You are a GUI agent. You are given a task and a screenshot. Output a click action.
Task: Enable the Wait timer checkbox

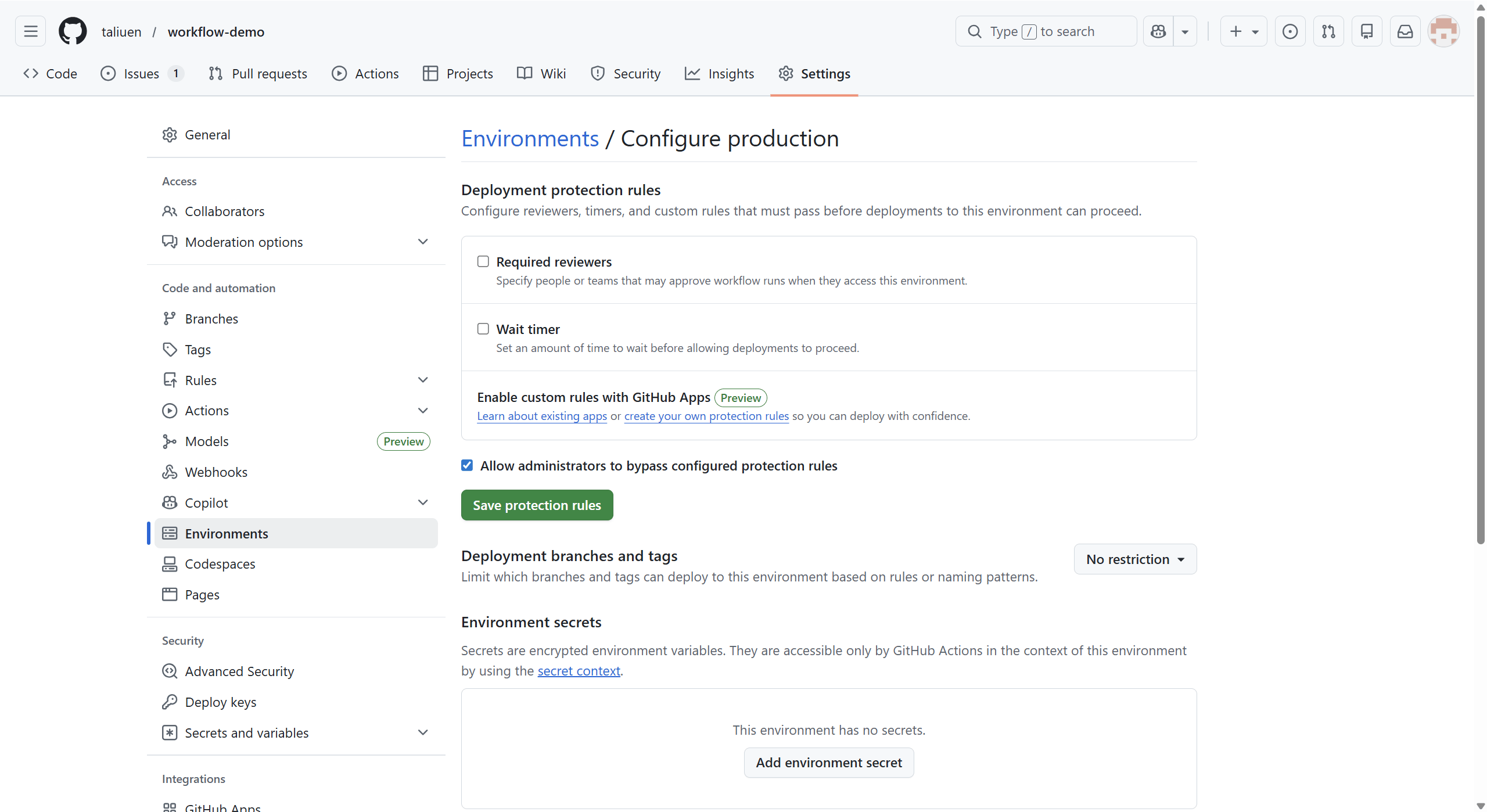(483, 329)
